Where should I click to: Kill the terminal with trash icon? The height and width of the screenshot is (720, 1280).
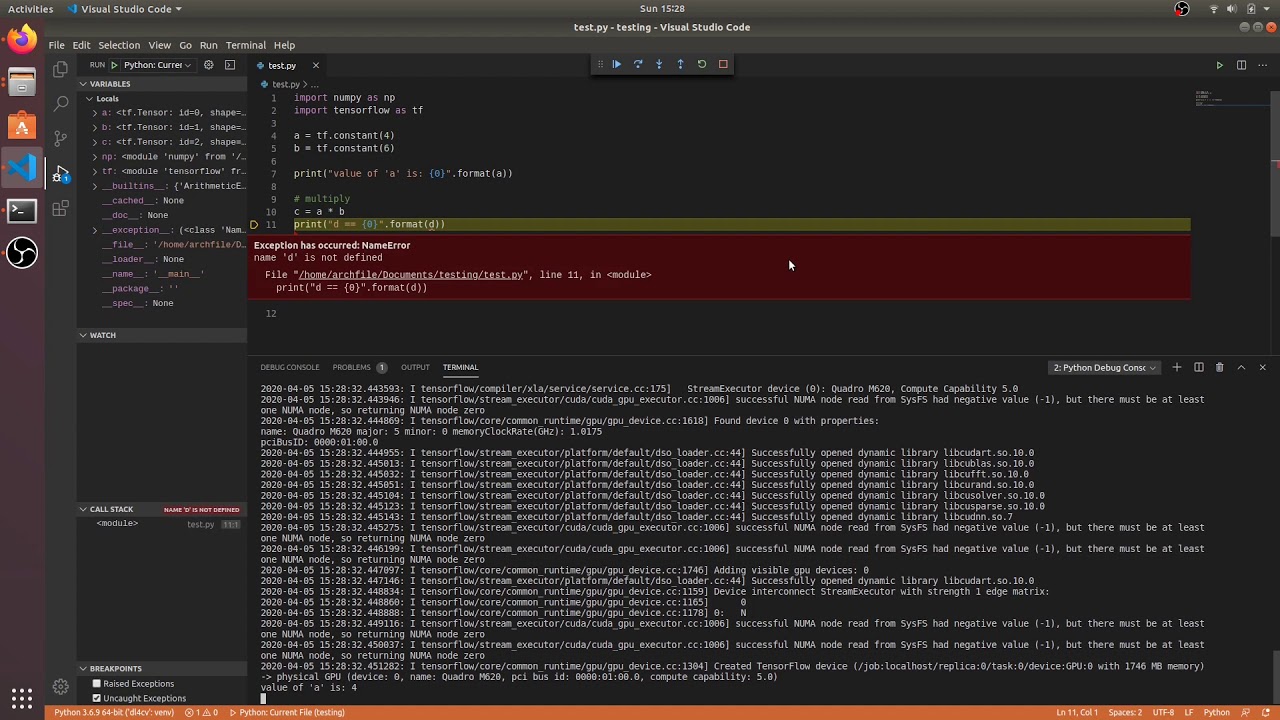1219,367
